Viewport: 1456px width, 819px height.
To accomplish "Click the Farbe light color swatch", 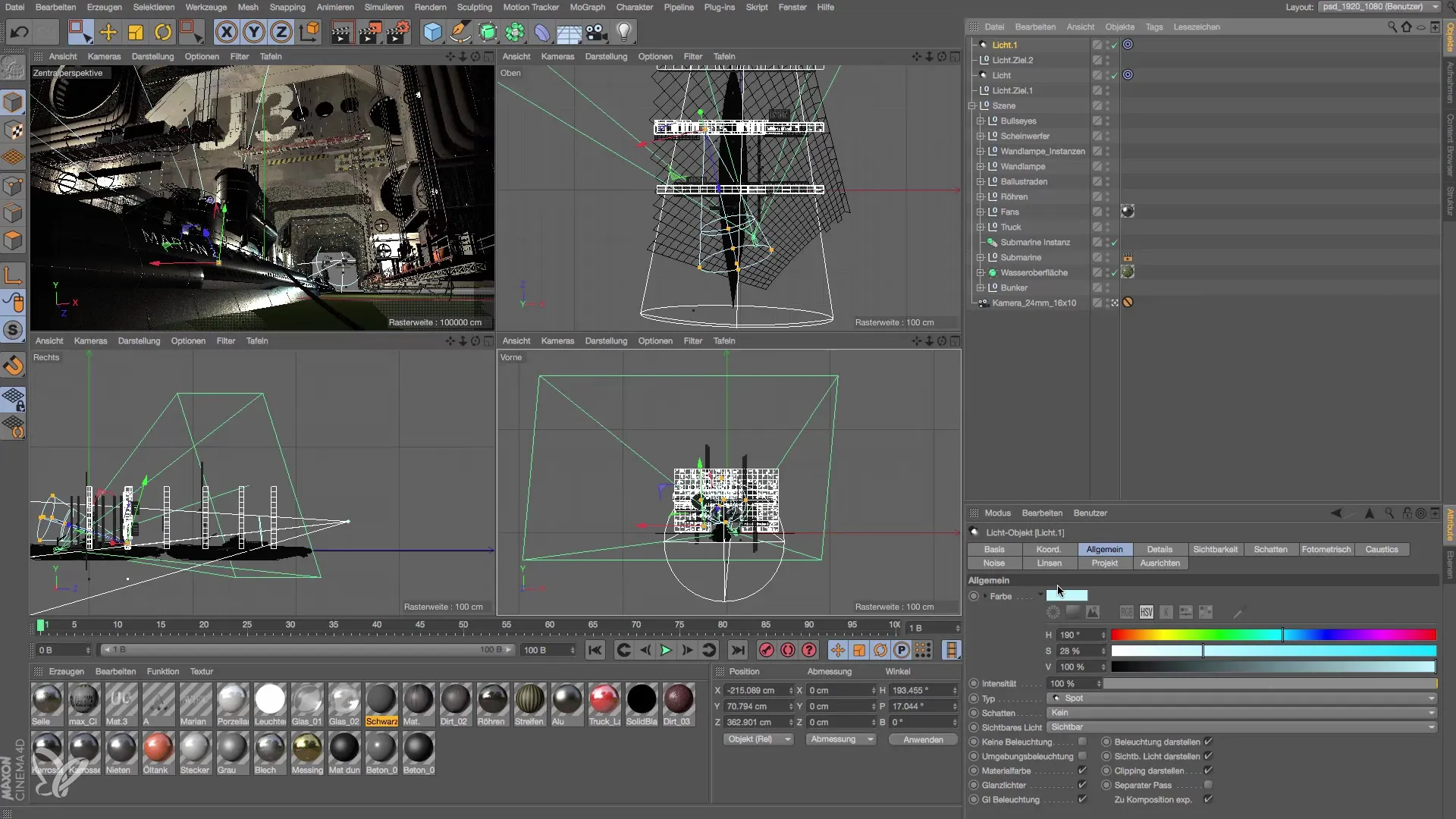I will click(x=1067, y=596).
